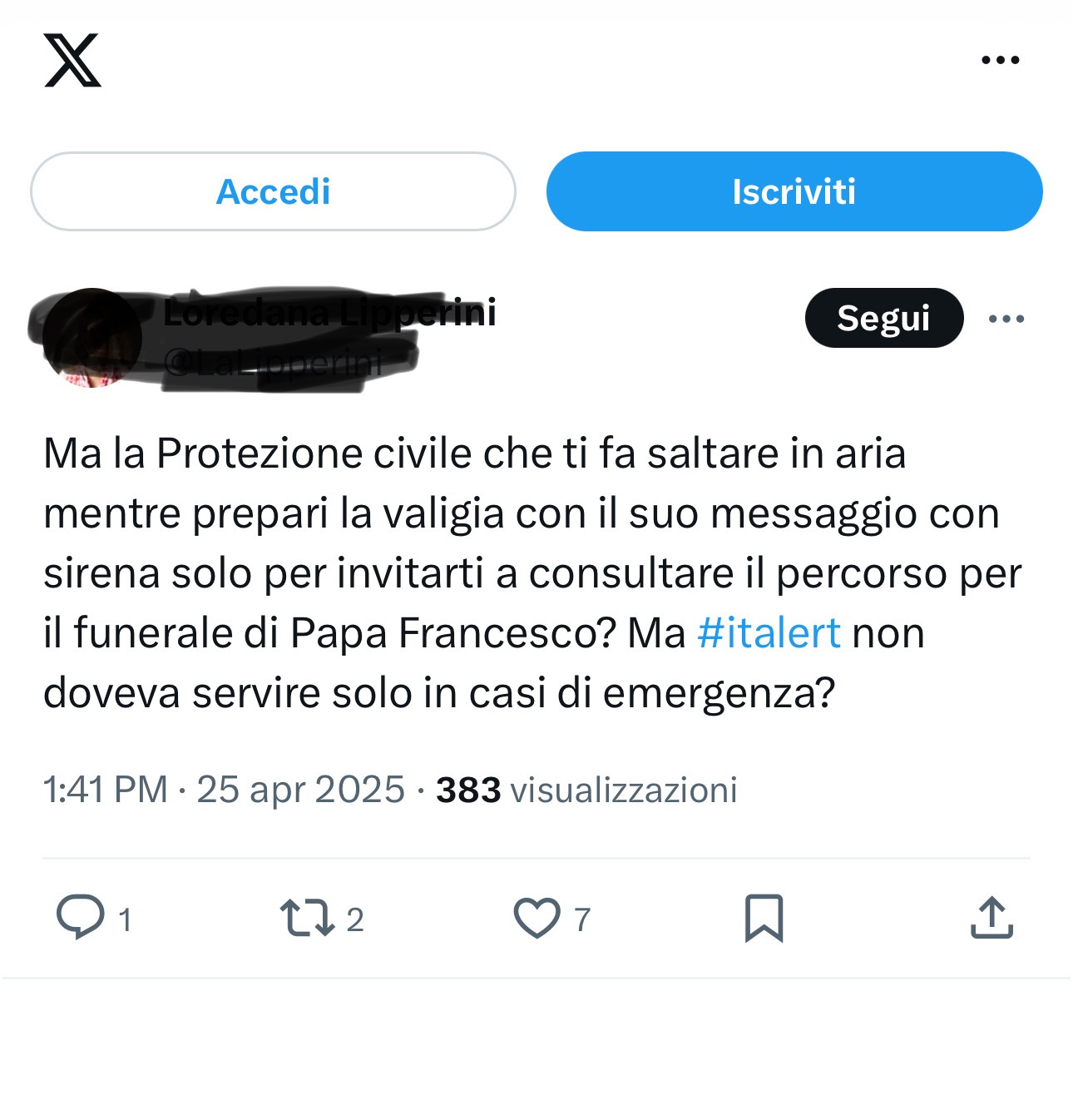This screenshot has width=1073, height=1120.
Task: Click the 383 visualizzazioni view count
Action: (x=586, y=790)
